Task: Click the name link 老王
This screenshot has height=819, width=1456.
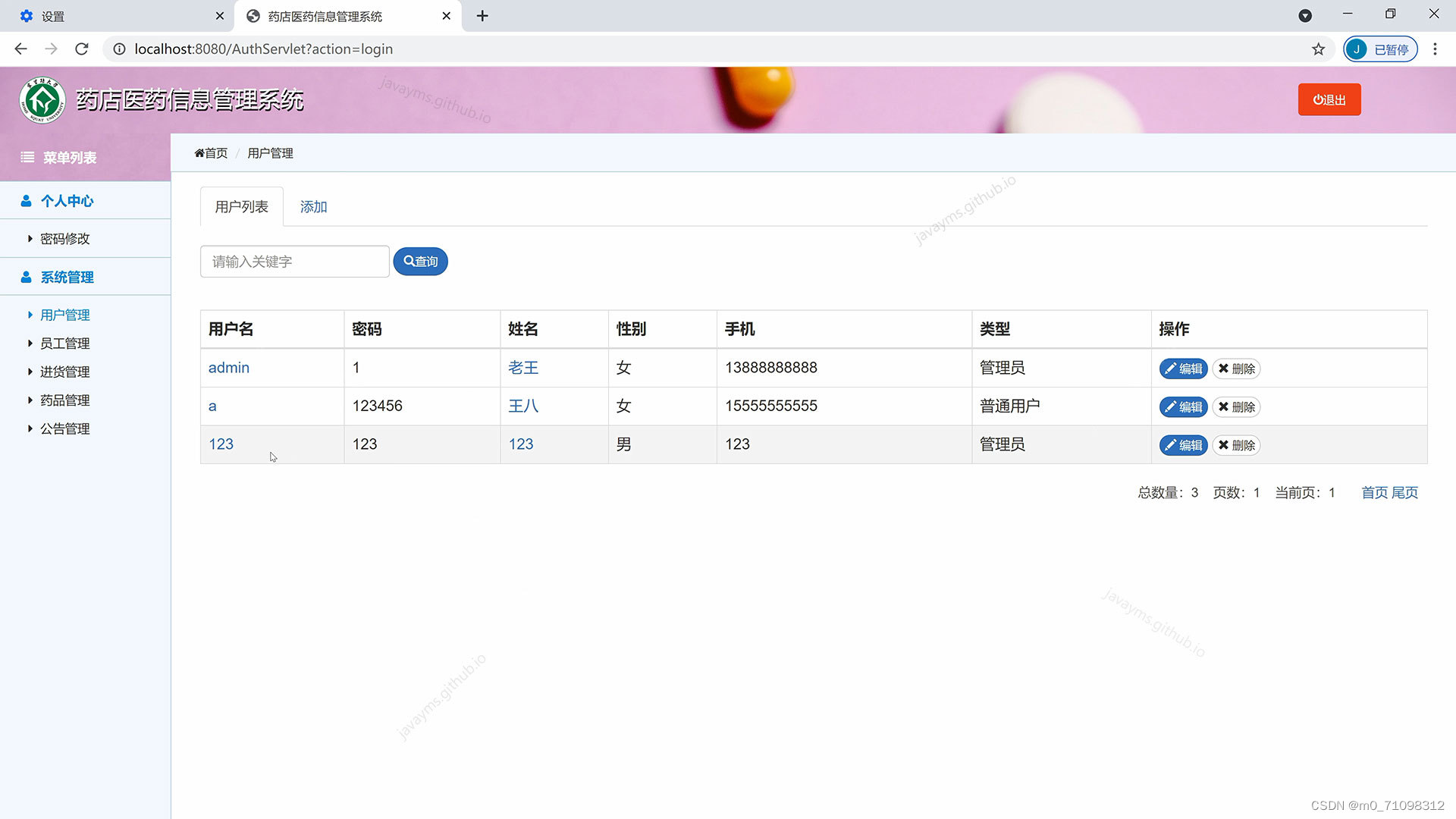Action: [522, 368]
